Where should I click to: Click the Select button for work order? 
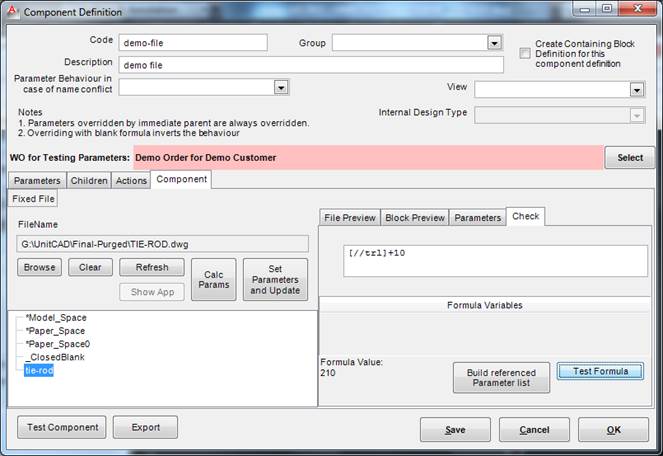point(630,158)
